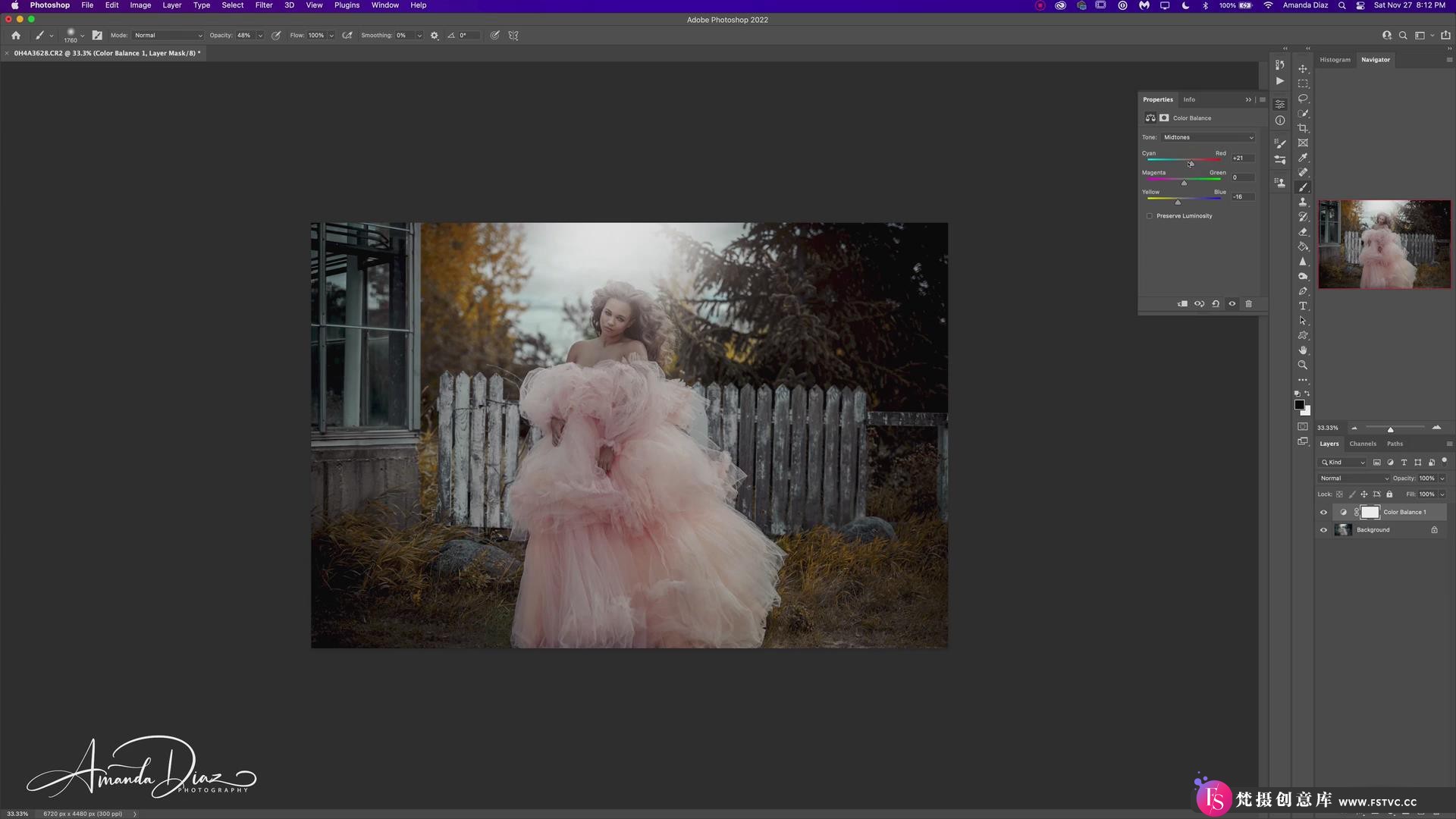1456x819 pixels.
Task: Expand the Flow value dropdown
Action: 331,36
